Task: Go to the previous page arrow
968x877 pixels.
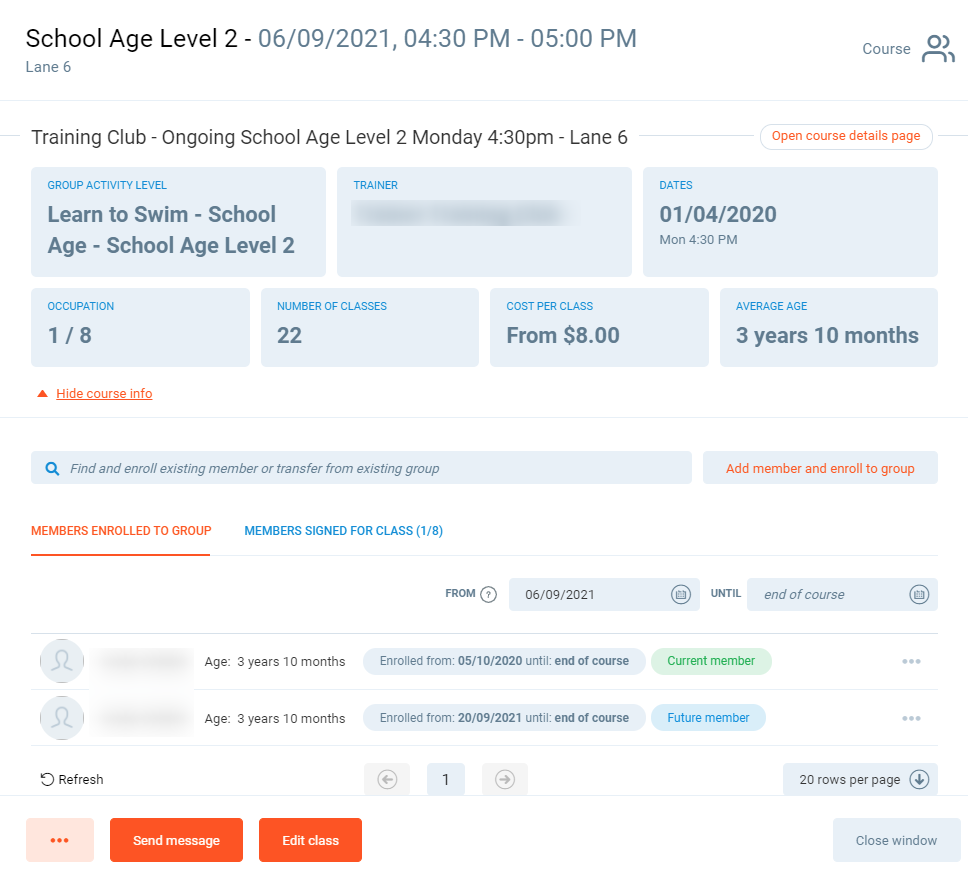Action: pyautogui.click(x=387, y=779)
